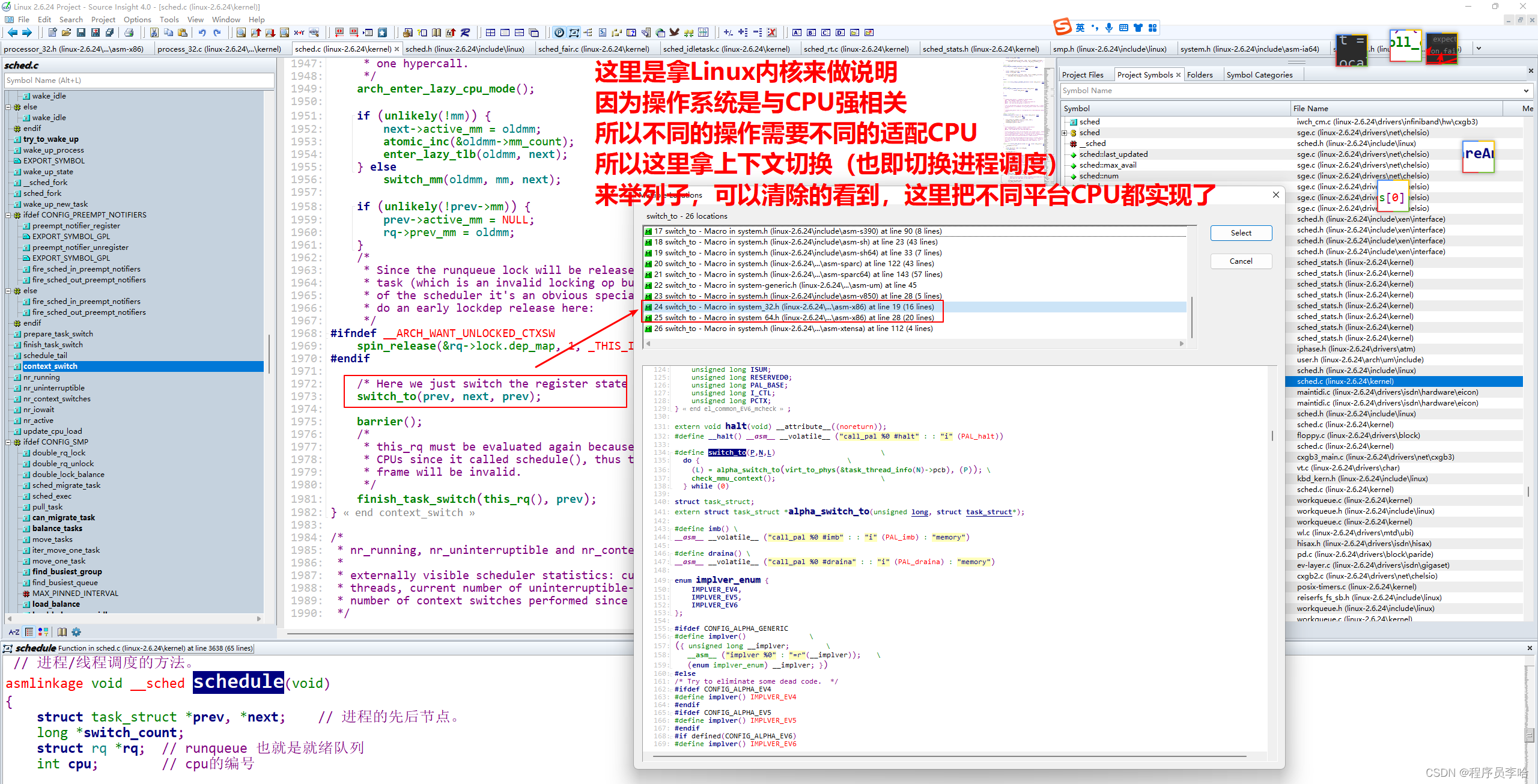Click the book icon below symbol list
Screen dimensions: 1538x784
pyautogui.click(x=62, y=632)
